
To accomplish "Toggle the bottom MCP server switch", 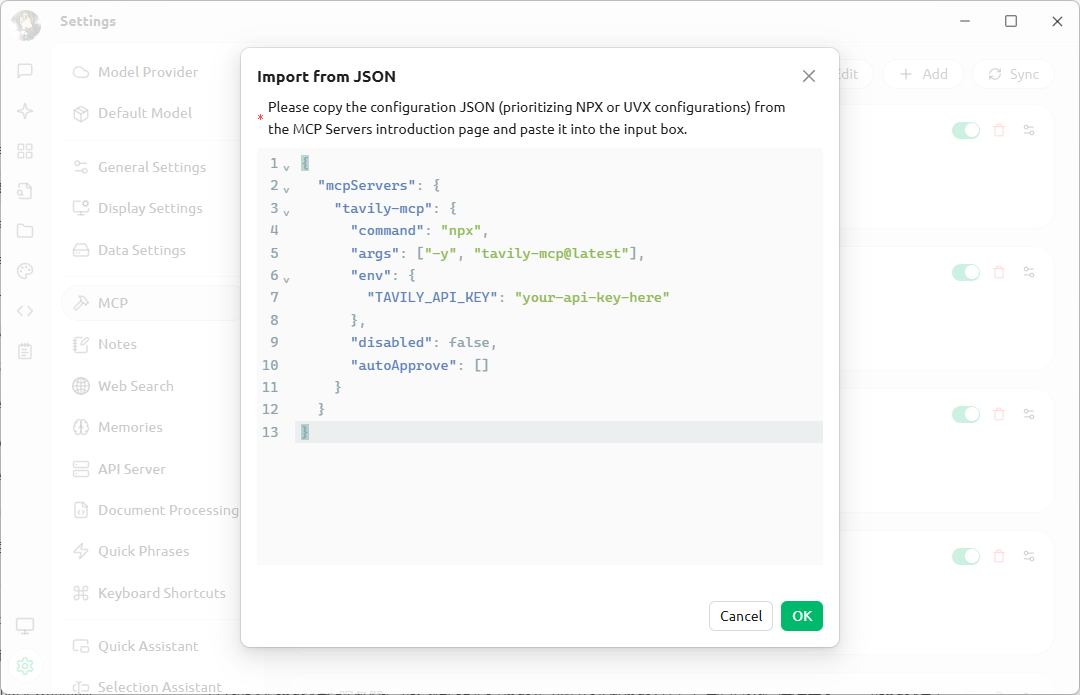I will tap(966, 555).
